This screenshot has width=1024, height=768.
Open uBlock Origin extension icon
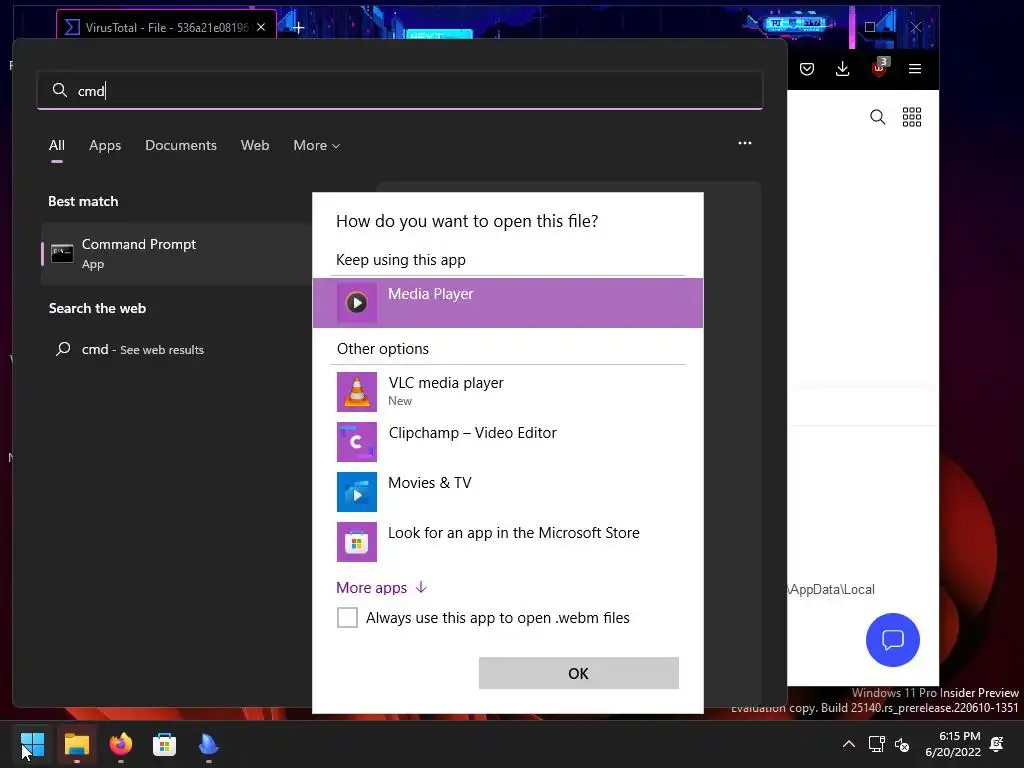(x=879, y=68)
